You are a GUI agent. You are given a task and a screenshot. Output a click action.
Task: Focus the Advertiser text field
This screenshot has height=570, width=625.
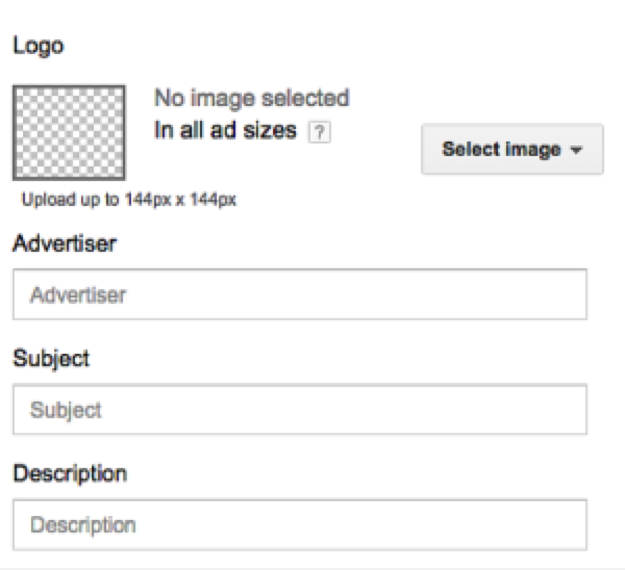pos(299,294)
